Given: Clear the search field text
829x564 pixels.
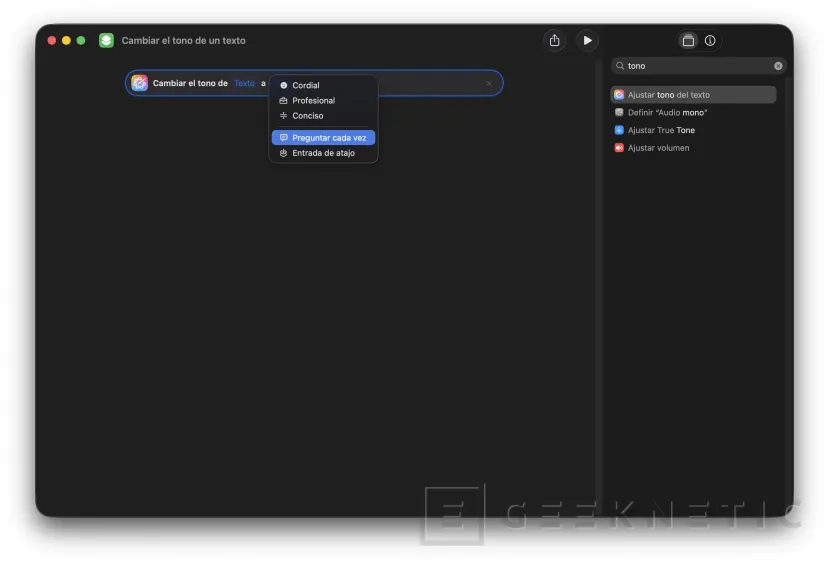Looking at the screenshot, I should point(778,66).
